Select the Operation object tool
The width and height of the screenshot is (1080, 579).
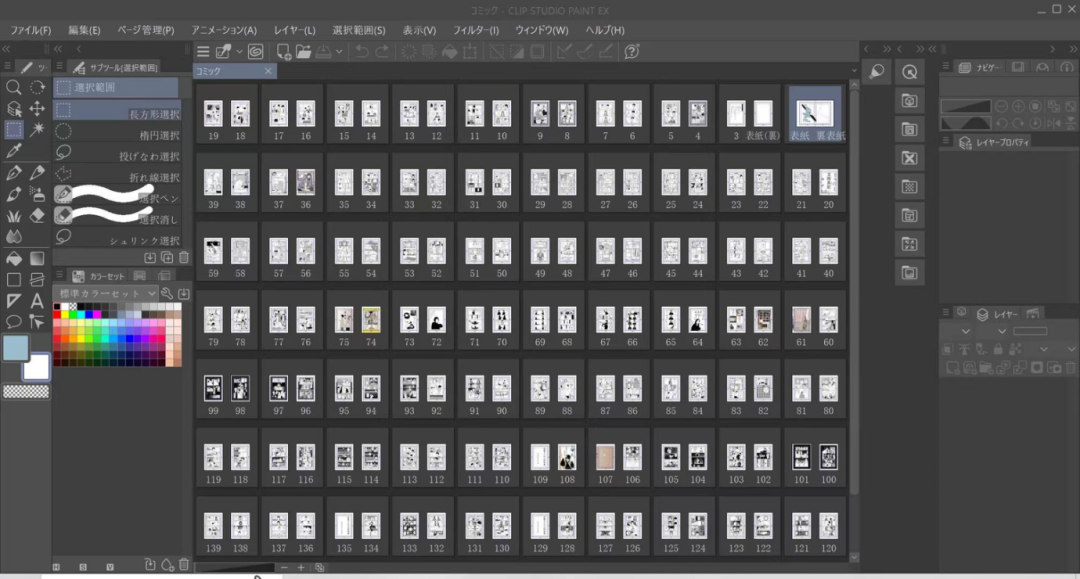pyautogui.click(x=13, y=109)
